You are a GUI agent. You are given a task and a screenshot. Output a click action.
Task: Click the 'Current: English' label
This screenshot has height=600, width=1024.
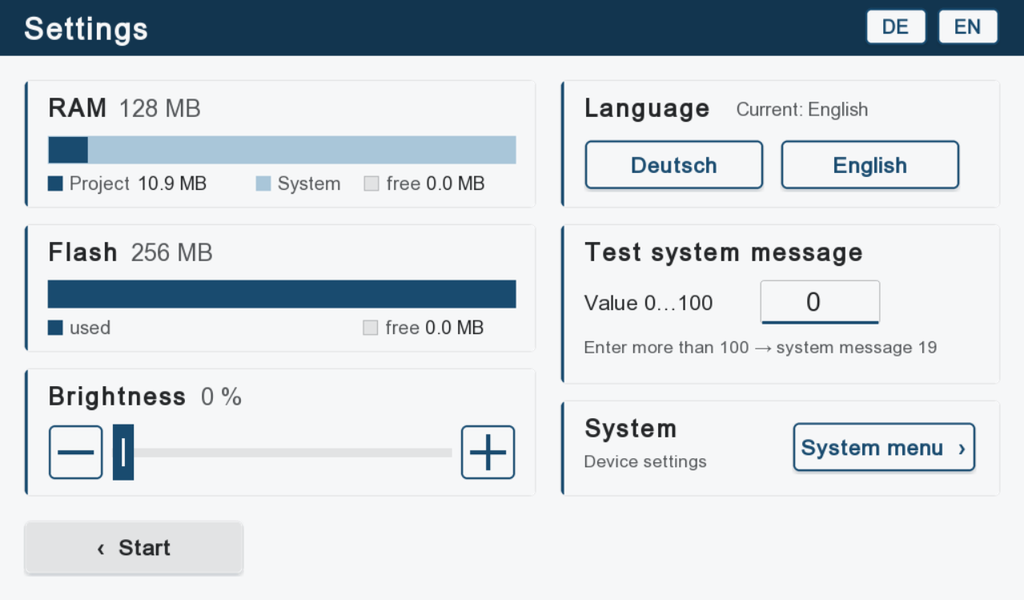[802, 109]
